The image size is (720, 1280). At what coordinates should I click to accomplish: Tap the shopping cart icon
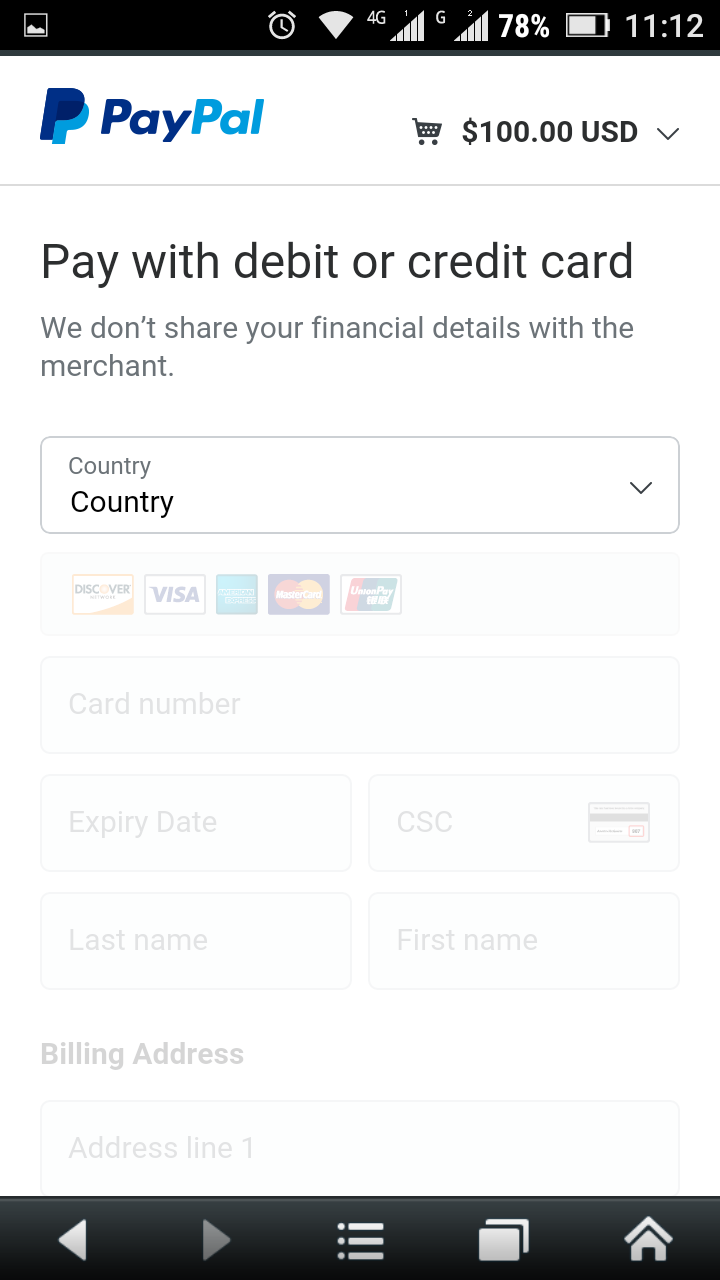pyautogui.click(x=427, y=132)
